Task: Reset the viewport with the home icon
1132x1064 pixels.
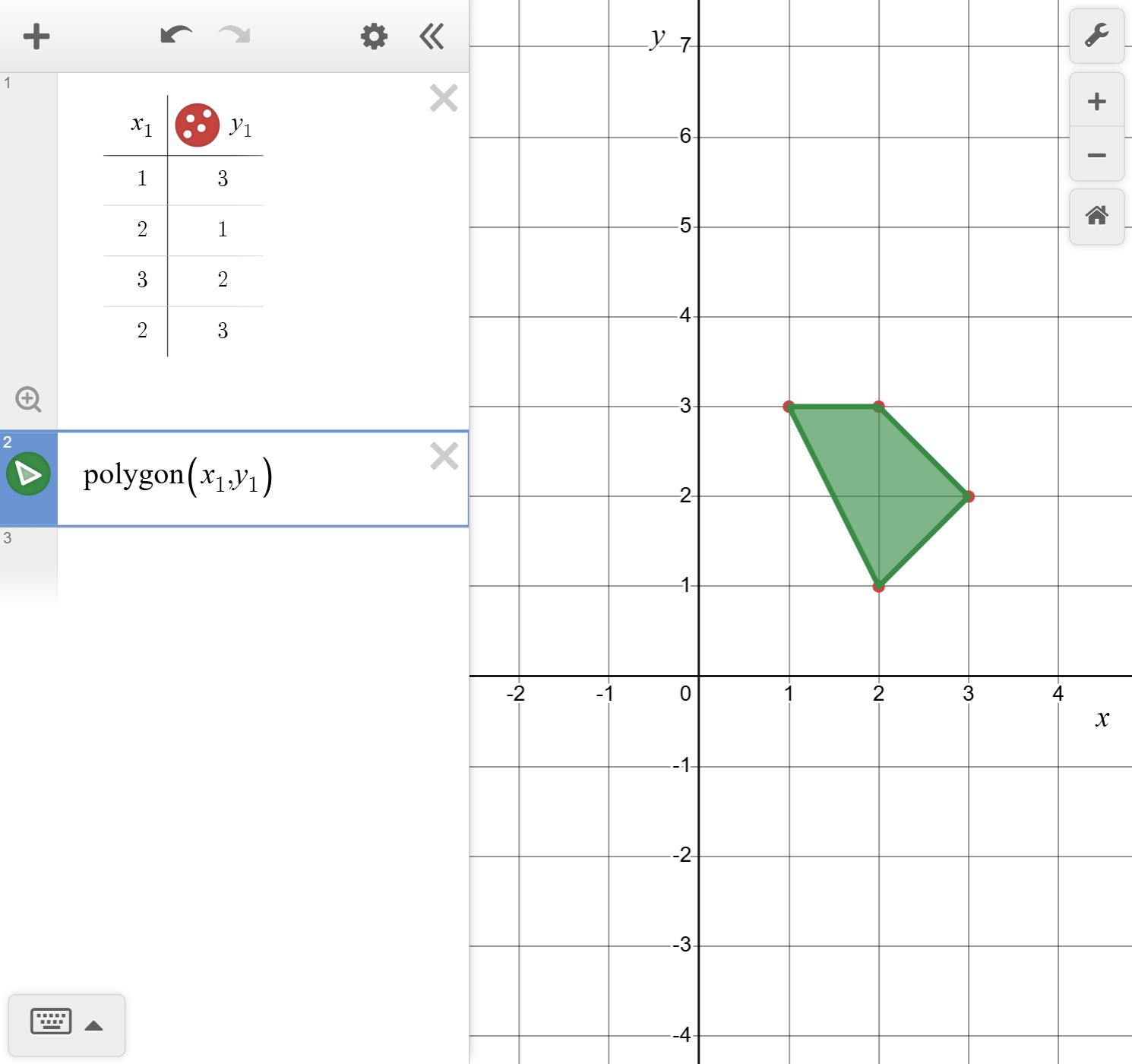Action: point(1096,217)
